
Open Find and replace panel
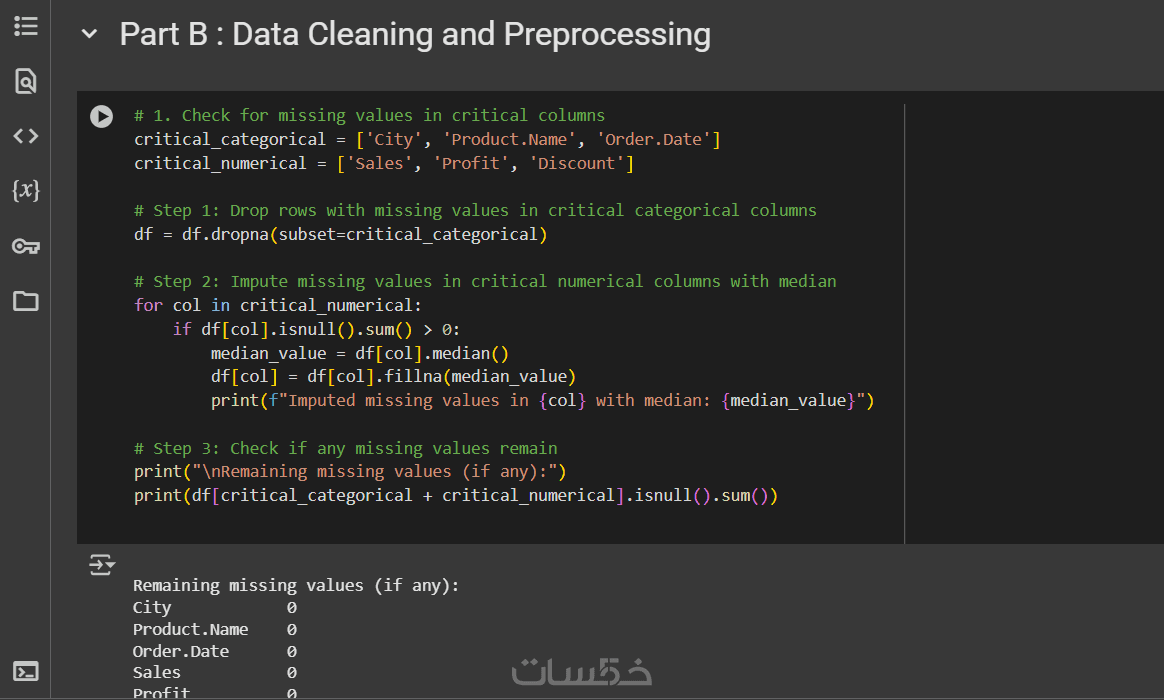26,81
